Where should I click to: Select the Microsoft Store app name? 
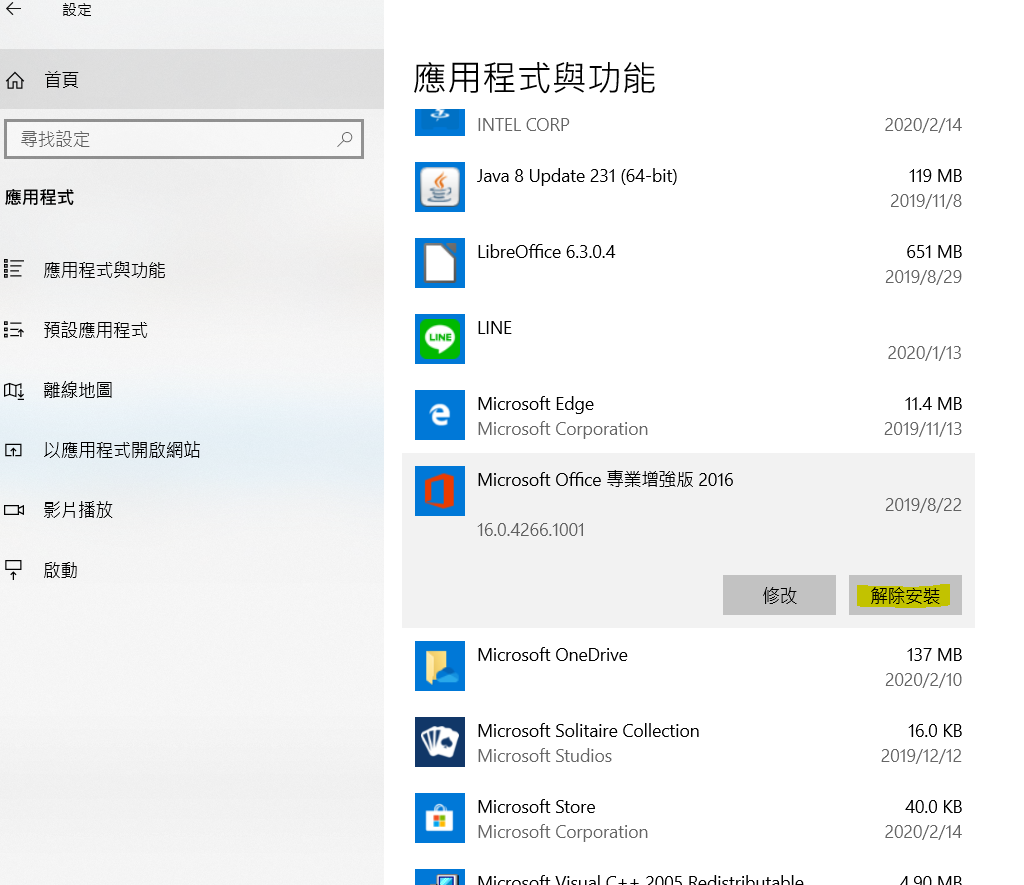pos(536,807)
